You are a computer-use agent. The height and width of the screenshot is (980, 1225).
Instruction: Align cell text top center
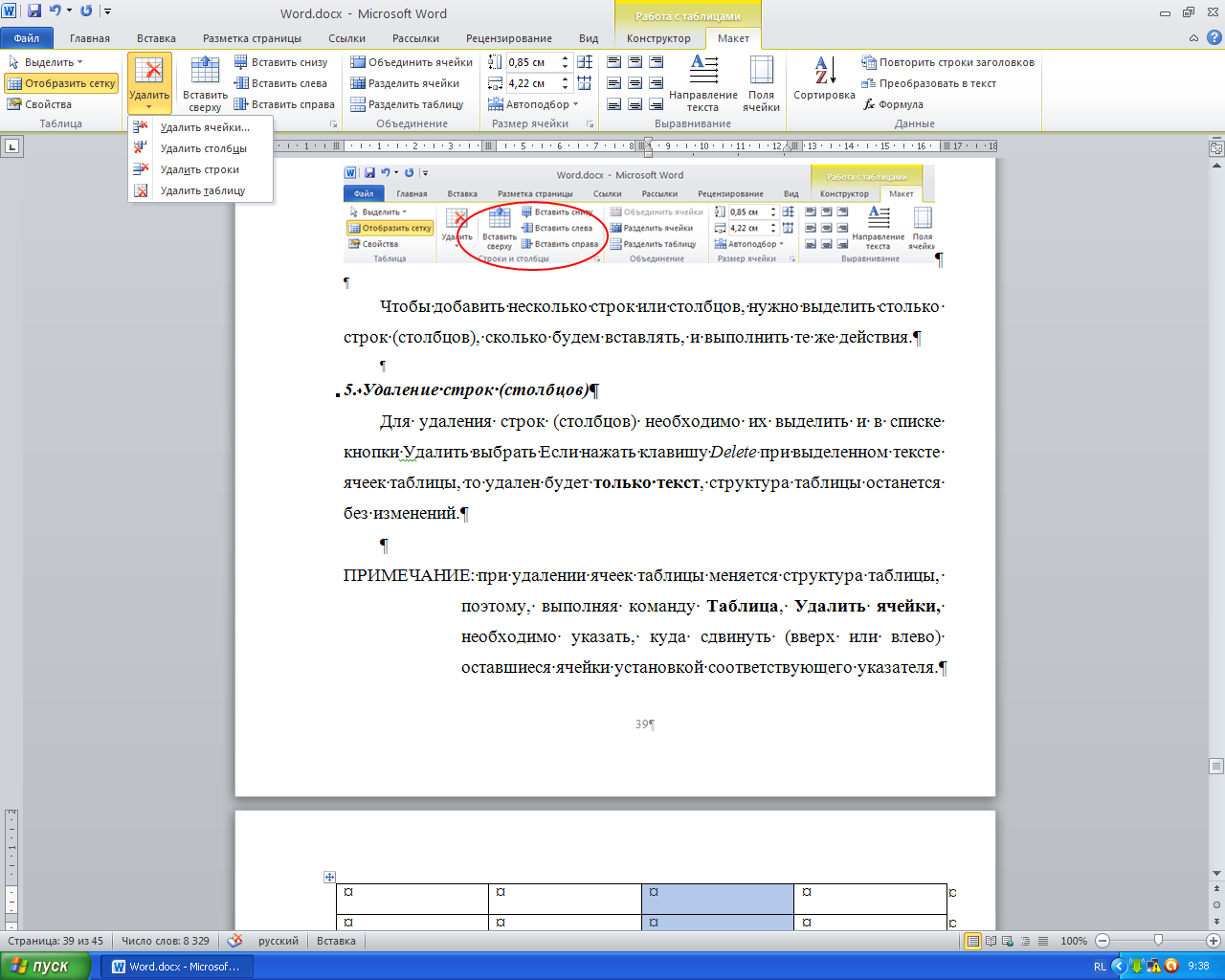click(x=635, y=62)
